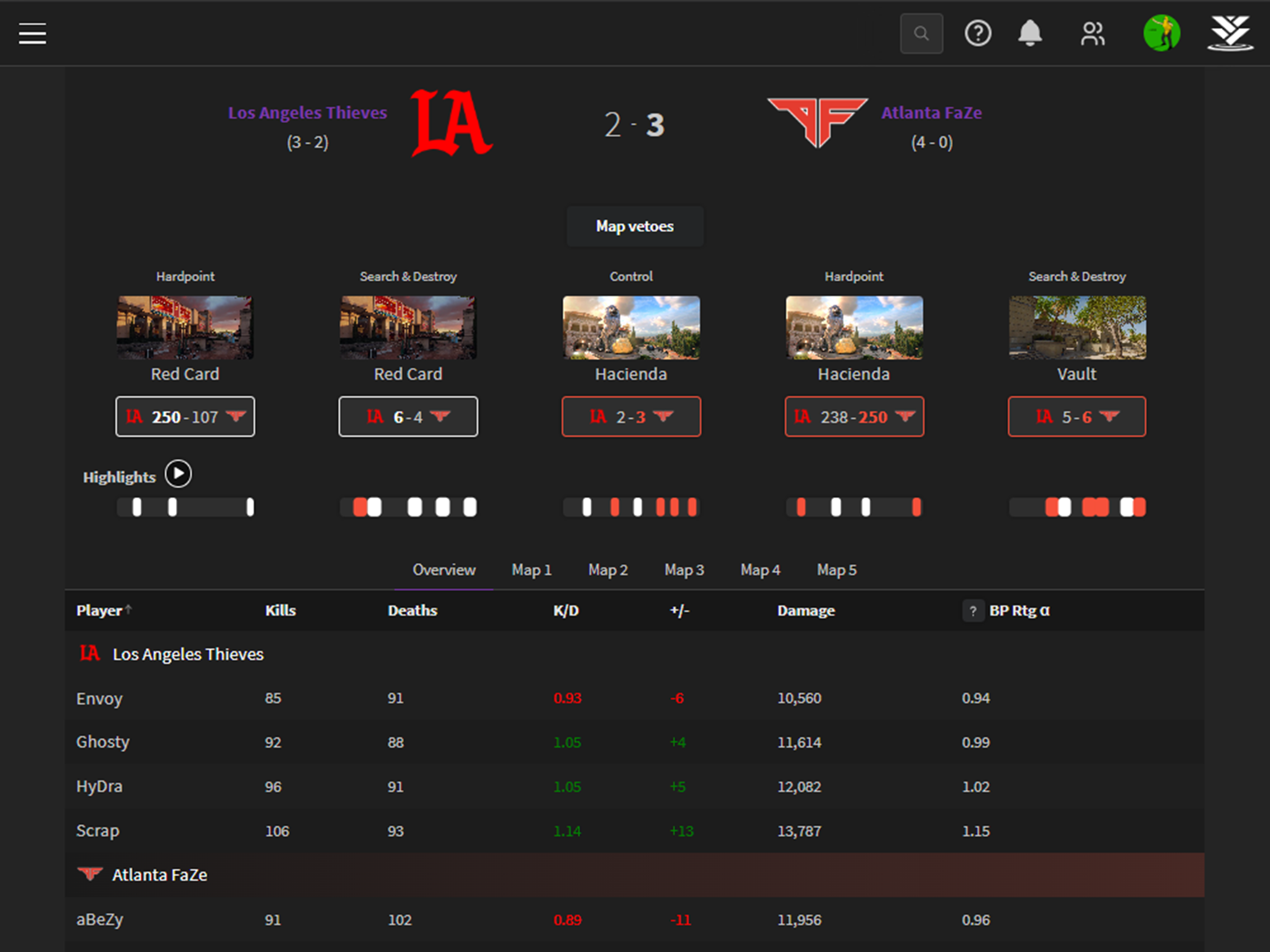This screenshot has width=1270, height=952.
Task: Click the LA logo in the team header row
Action: (90, 654)
